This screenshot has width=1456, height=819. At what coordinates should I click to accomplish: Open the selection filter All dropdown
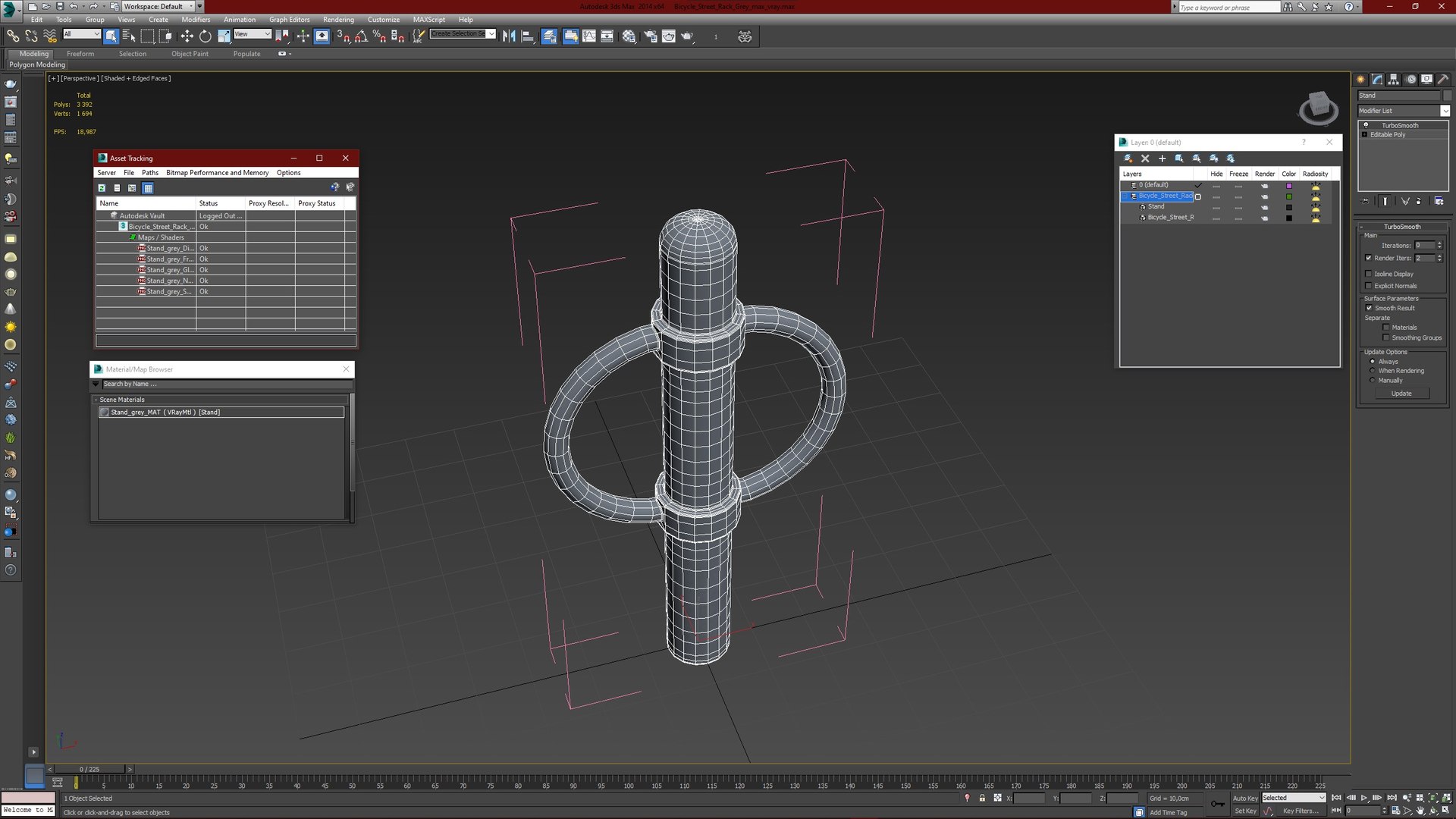coord(81,34)
